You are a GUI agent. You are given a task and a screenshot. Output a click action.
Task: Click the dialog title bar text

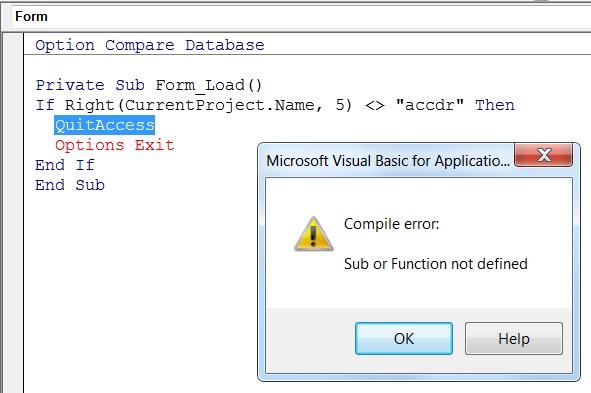388,161
